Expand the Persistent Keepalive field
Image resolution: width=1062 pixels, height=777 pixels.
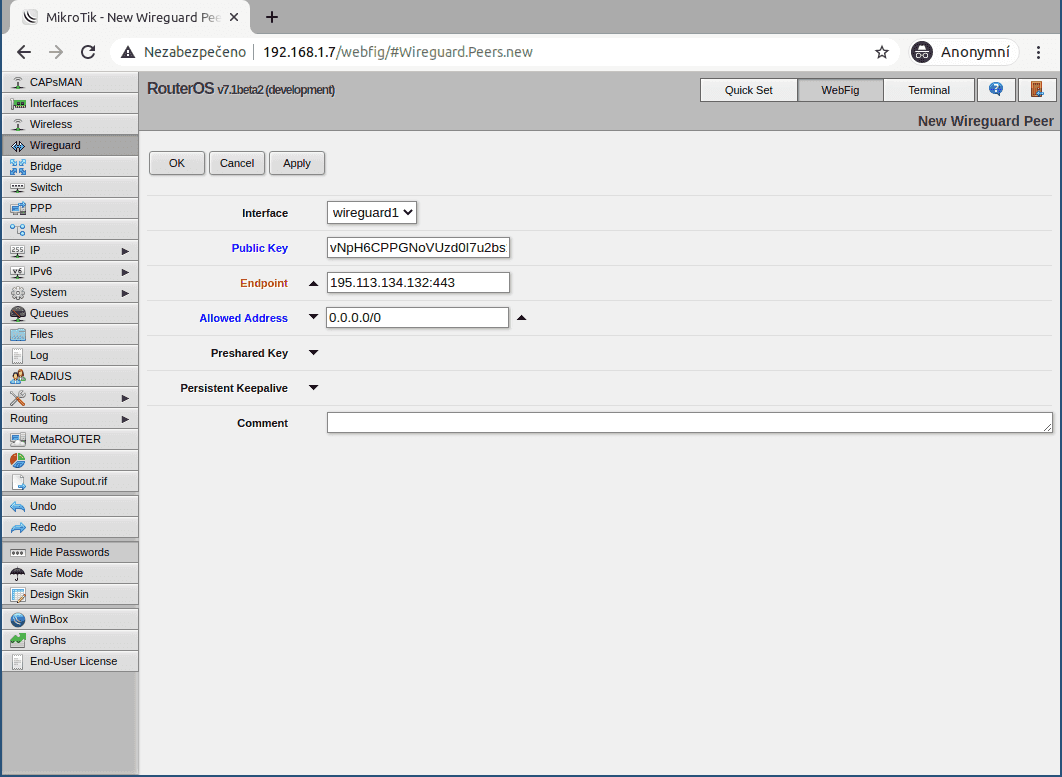(314, 387)
